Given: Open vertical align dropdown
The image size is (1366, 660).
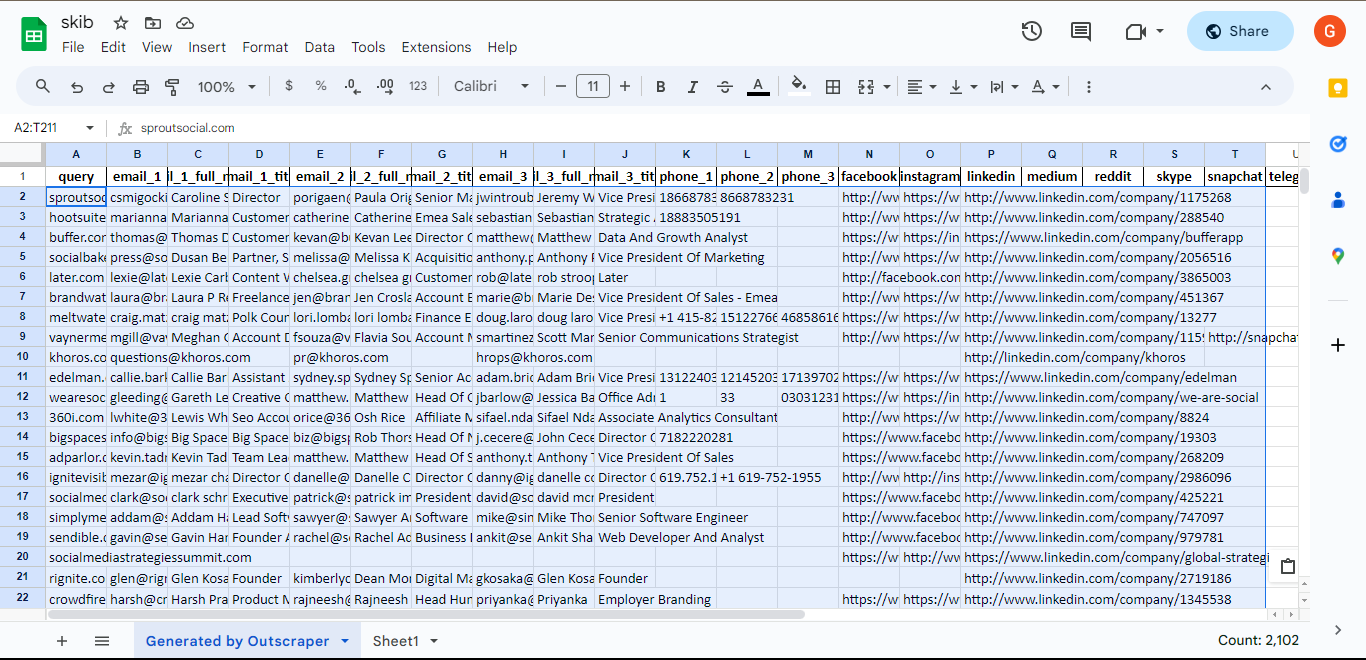Looking at the screenshot, I should click(962, 87).
